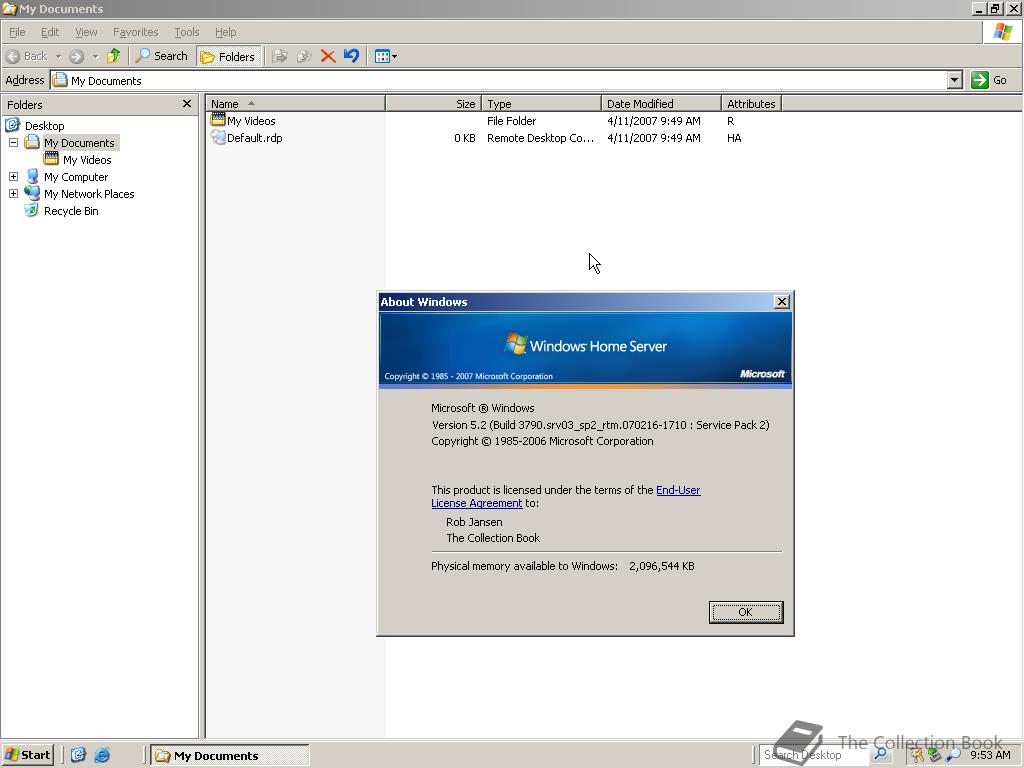The image size is (1024, 768).
Task: Sort by the Attributes column header
Action: [x=751, y=104]
